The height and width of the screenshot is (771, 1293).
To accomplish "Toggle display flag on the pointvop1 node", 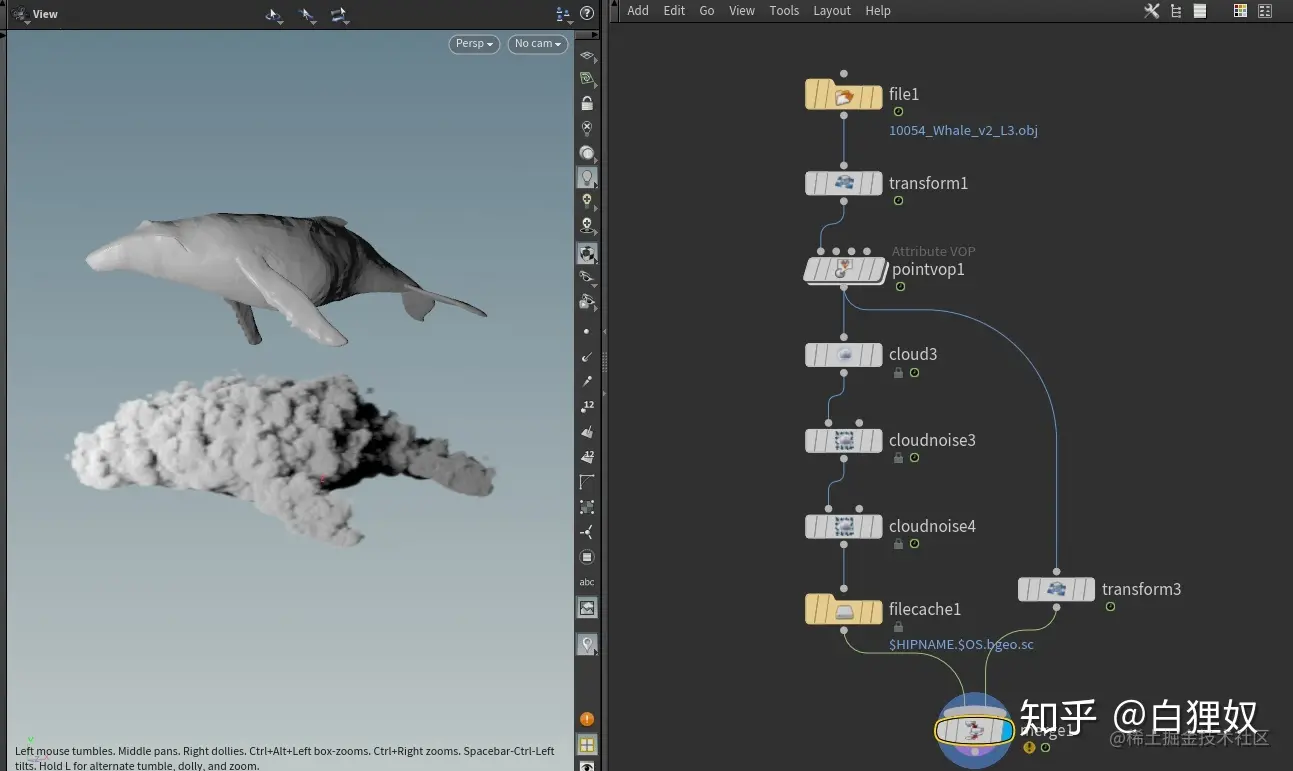I will pyautogui.click(x=877, y=270).
